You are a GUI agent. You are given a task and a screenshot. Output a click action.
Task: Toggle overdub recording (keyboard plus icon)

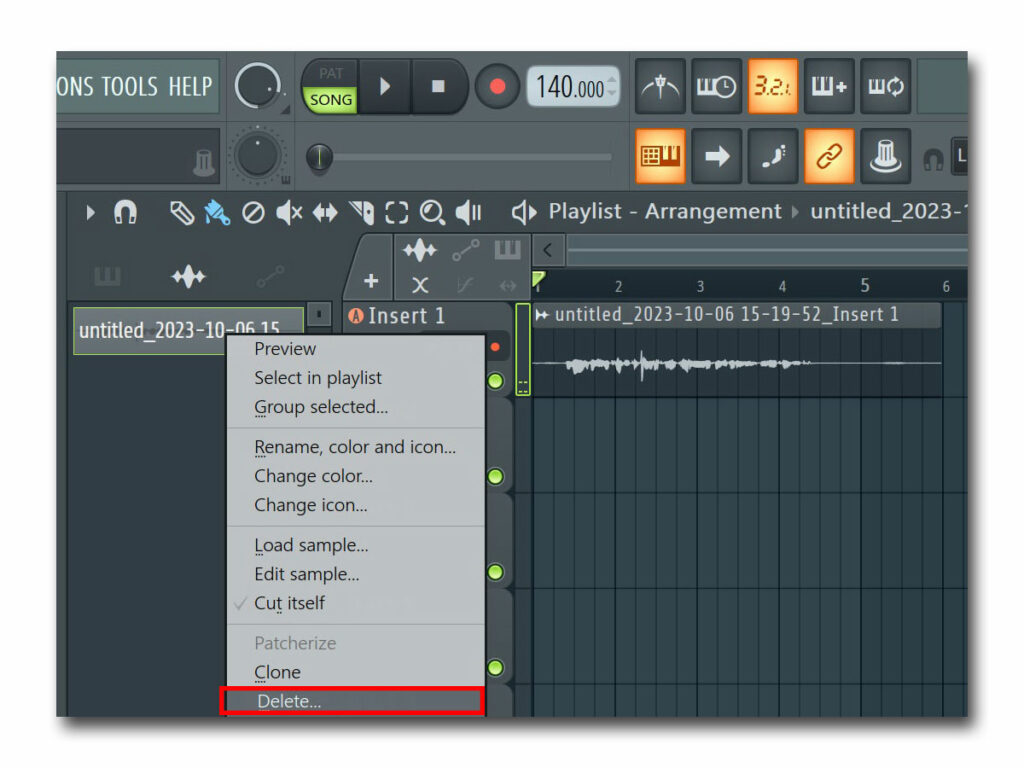point(829,86)
